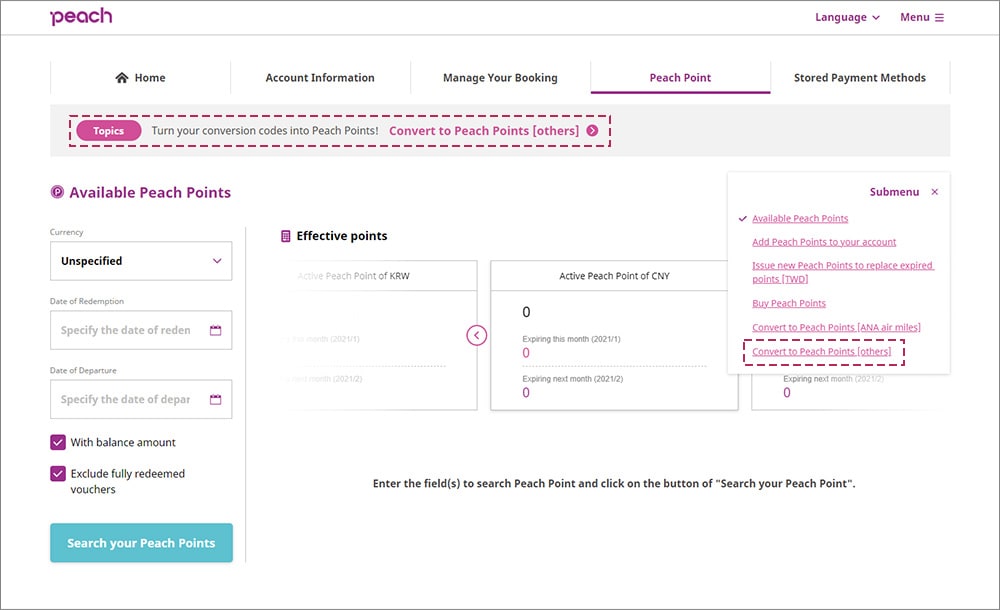This screenshot has height=610, width=1000.
Task: Open Available Peach Points submenu link
Action: point(800,218)
